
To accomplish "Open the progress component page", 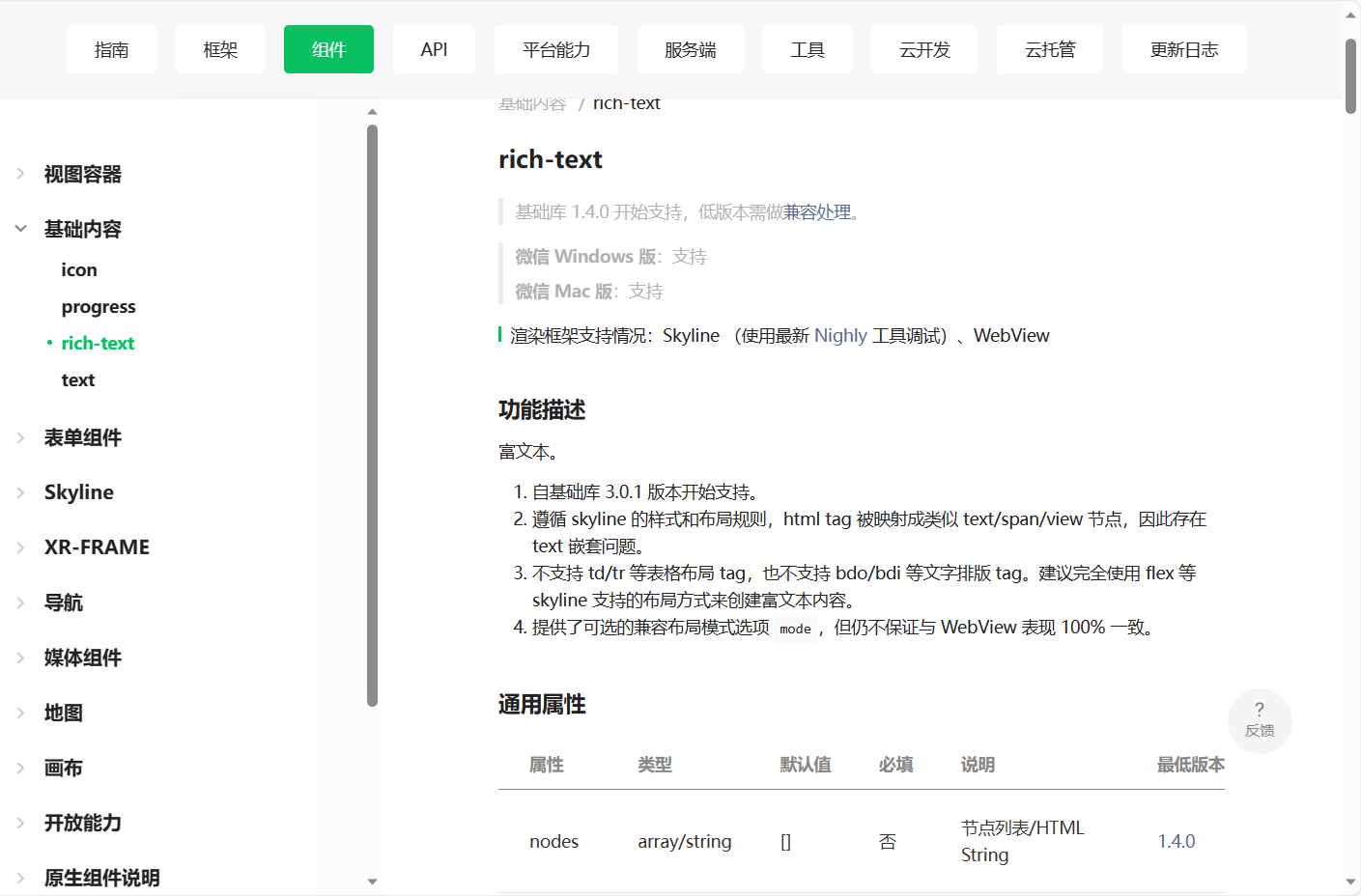I will [x=99, y=307].
